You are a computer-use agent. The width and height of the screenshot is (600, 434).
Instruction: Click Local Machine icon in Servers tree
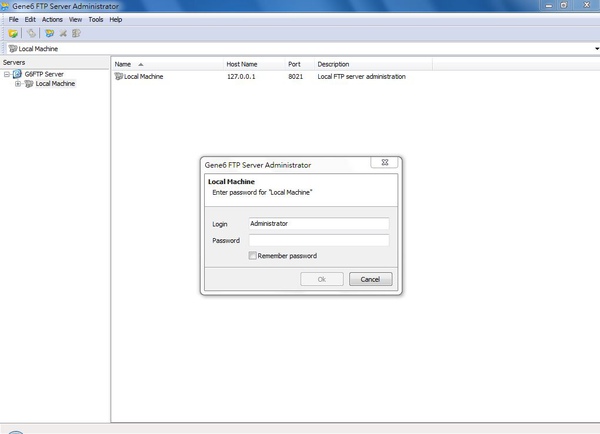[x=29, y=84]
